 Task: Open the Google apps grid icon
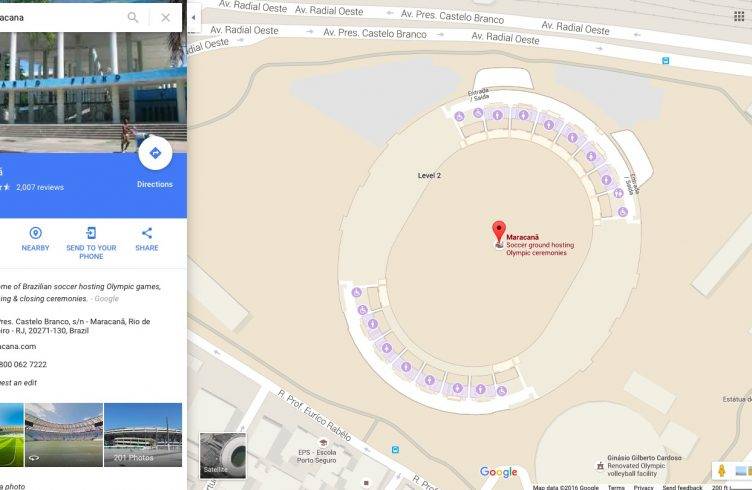[739, 17]
